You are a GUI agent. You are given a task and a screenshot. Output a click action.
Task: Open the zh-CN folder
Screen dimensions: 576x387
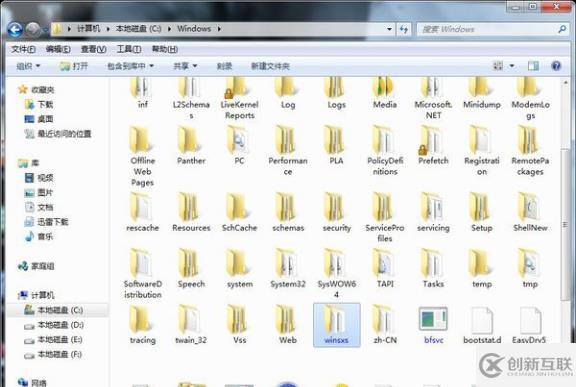click(x=385, y=325)
